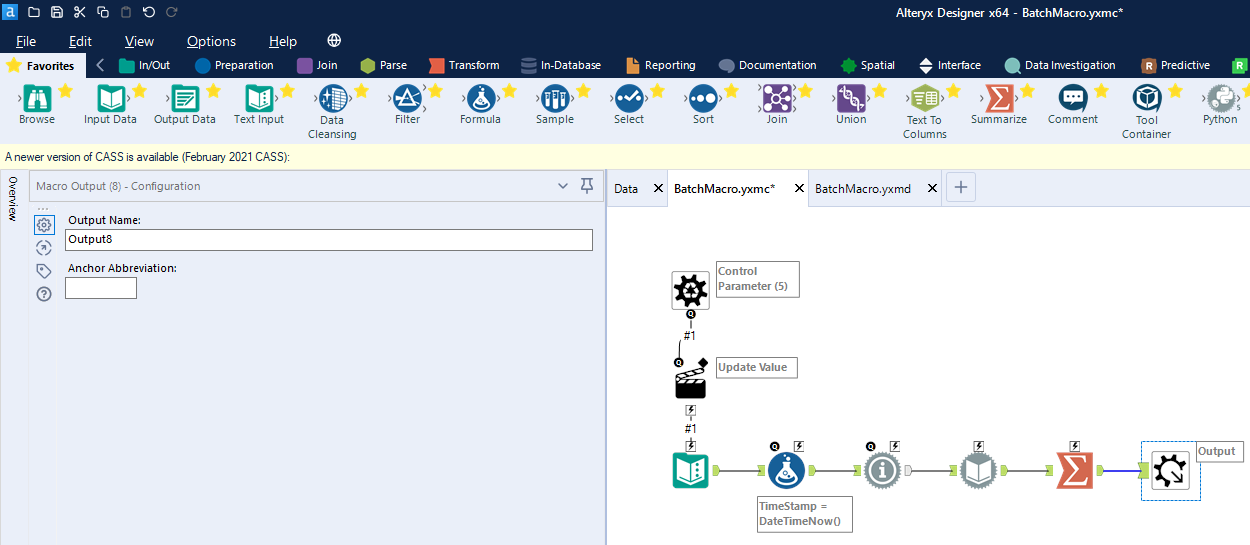Open the View menu
This screenshot has width=1250, height=545.
(139, 41)
